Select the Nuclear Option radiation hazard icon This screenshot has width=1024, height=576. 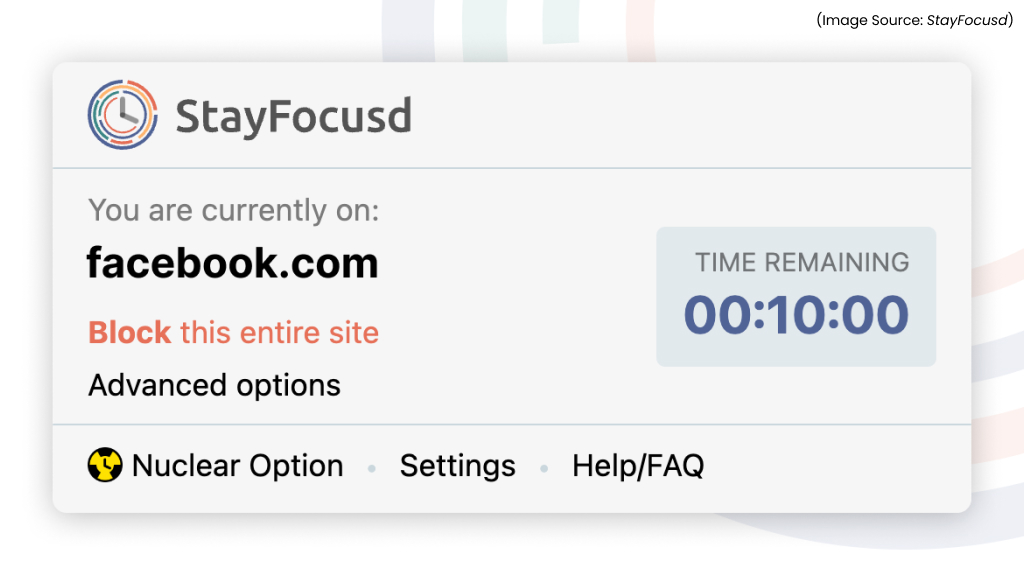(x=103, y=465)
